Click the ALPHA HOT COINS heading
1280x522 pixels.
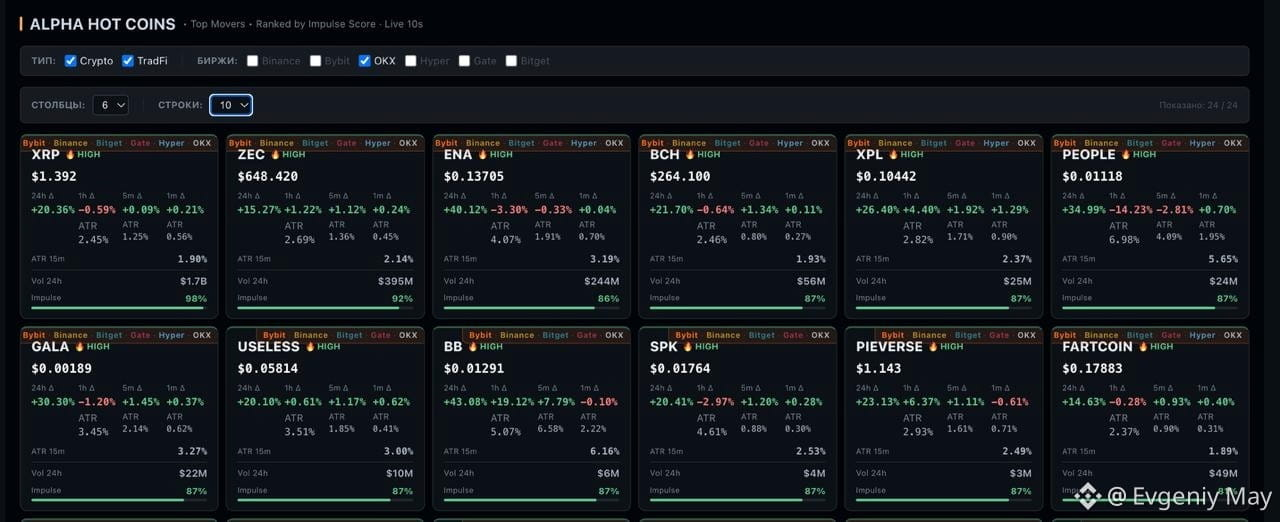(x=102, y=24)
